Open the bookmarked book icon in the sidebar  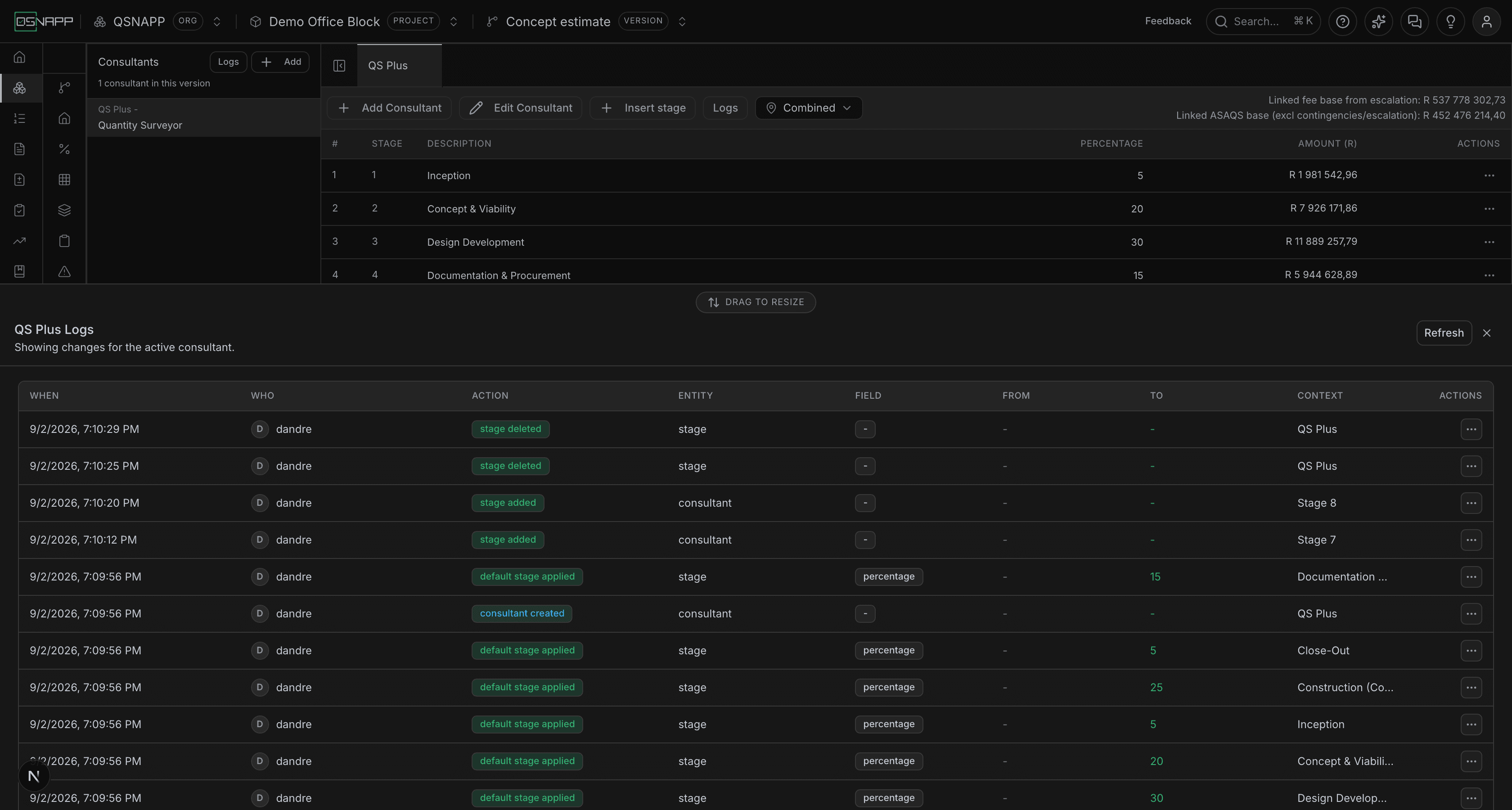(x=19, y=271)
